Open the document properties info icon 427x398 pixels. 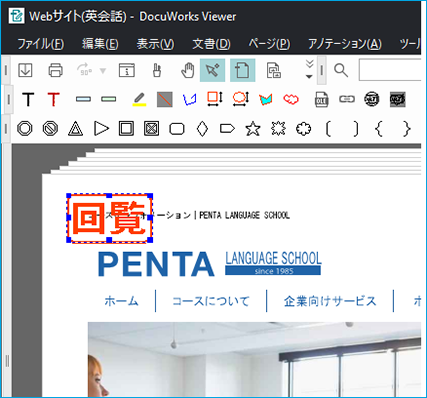[x=127, y=70]
